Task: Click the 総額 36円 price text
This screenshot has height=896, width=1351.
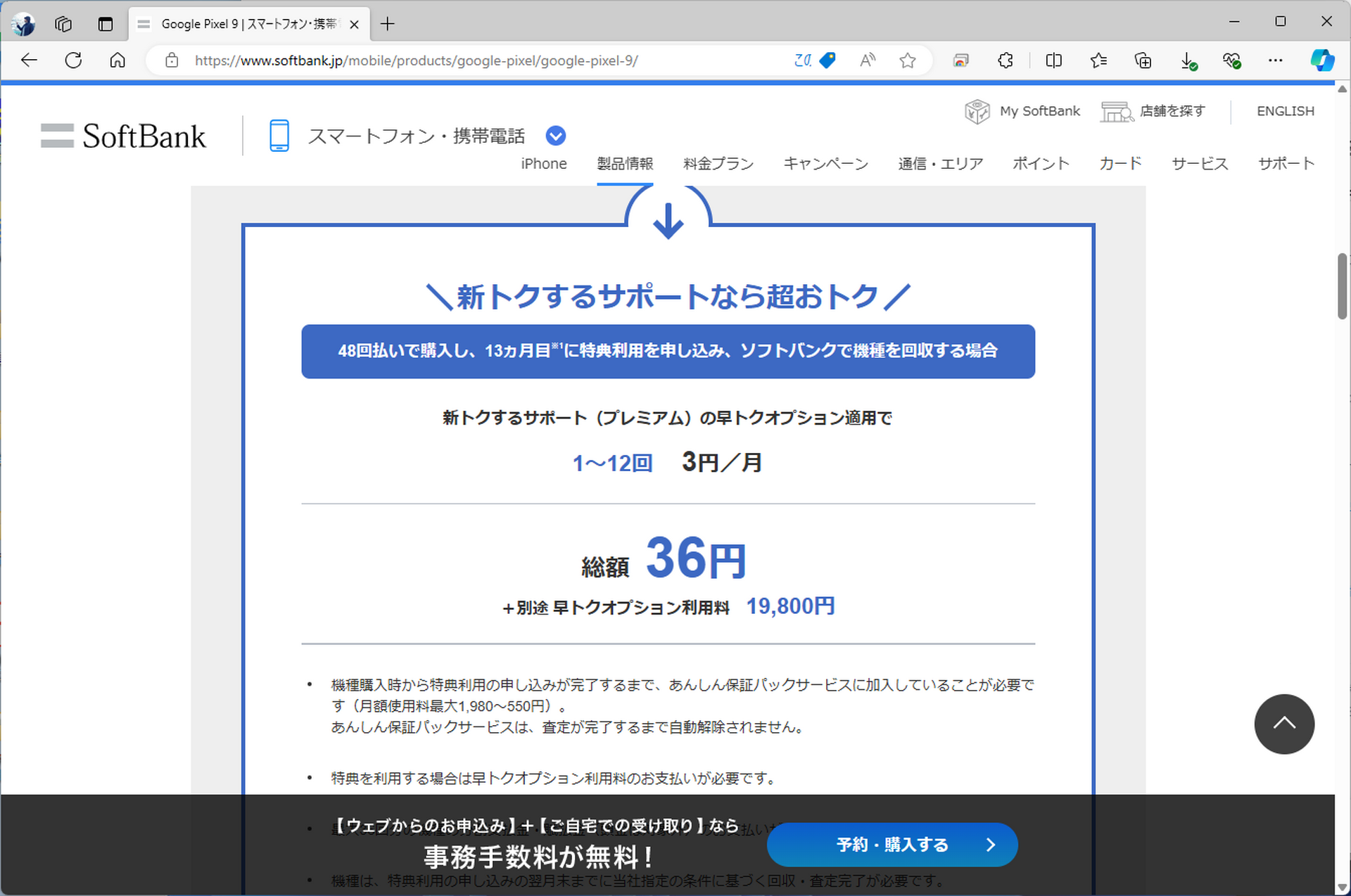Action: coord(664,558)
